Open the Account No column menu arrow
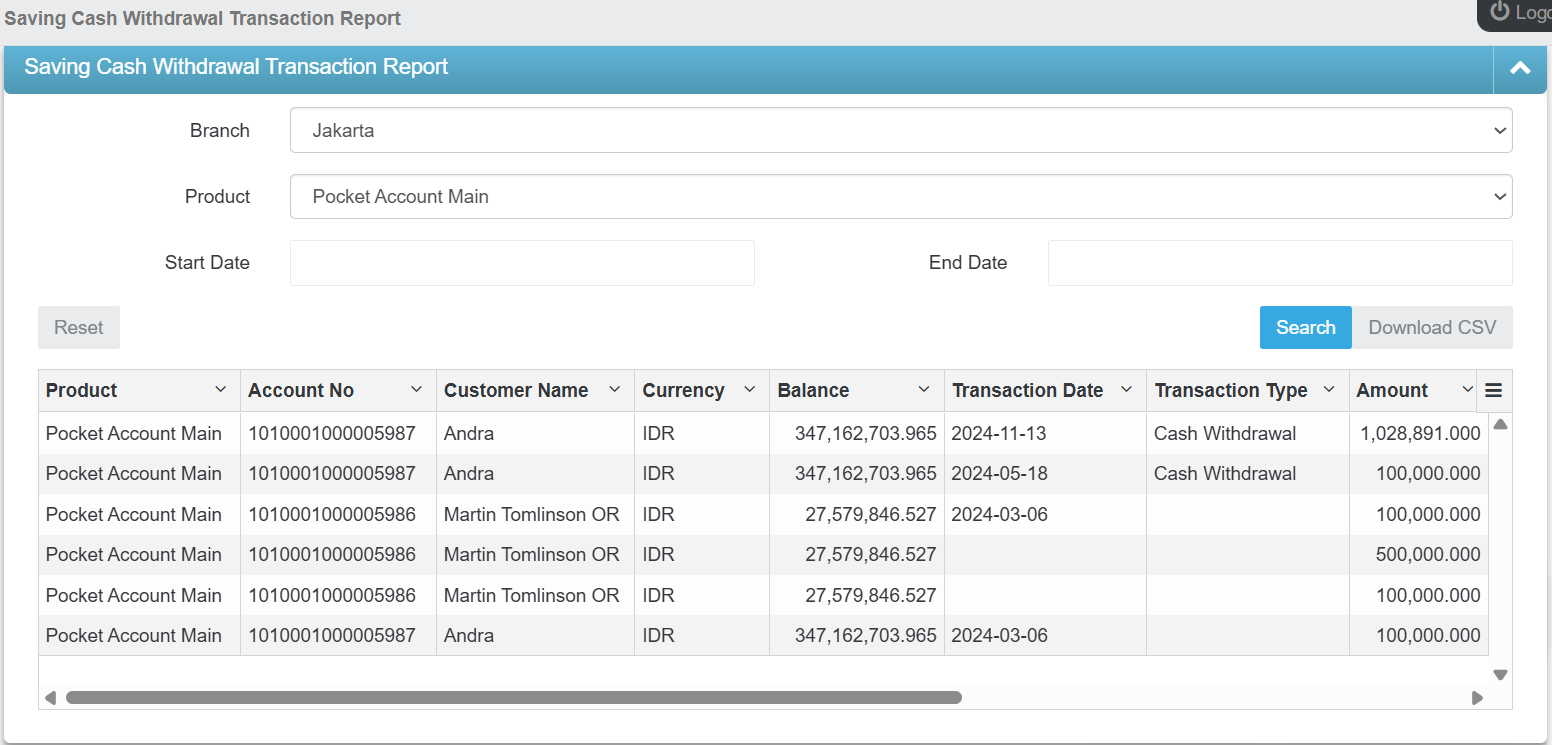Screen dimensions: 1552x745 [416, 390]
